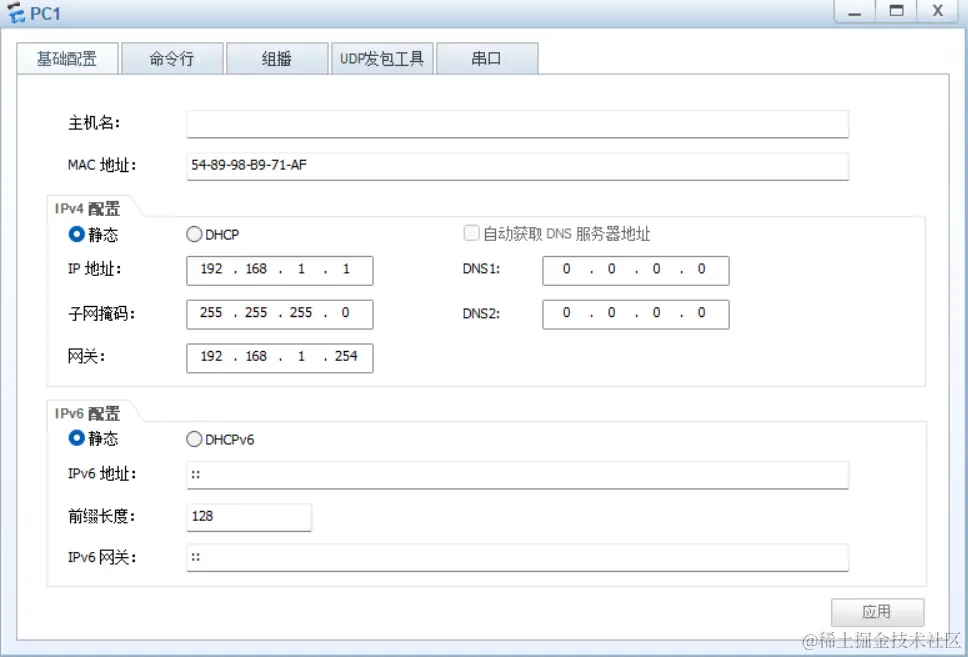Select the DHCPv6 radio button

193,438
